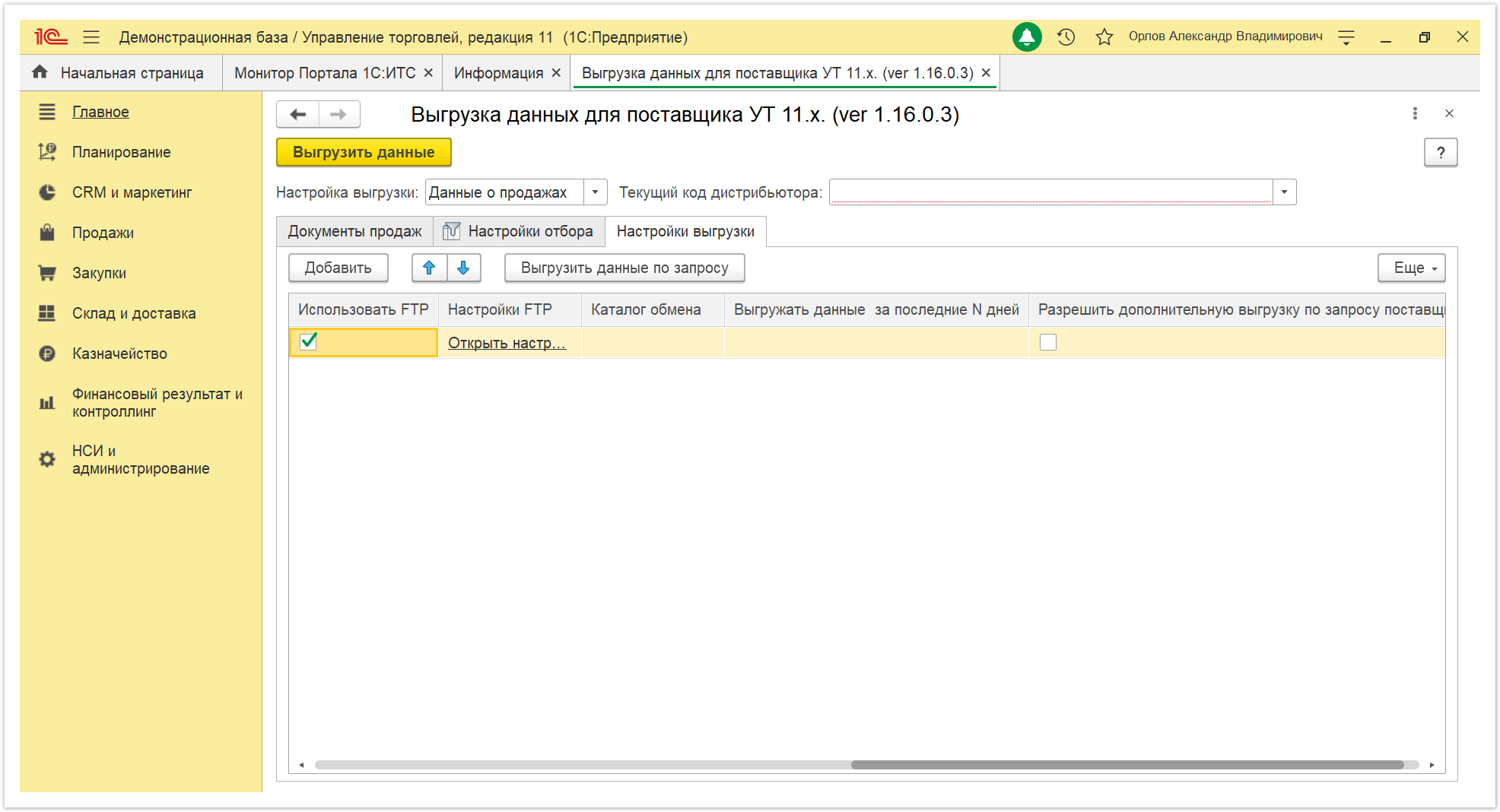
Task: Click Каталог обмена cell in row
Action: point(653,342)
